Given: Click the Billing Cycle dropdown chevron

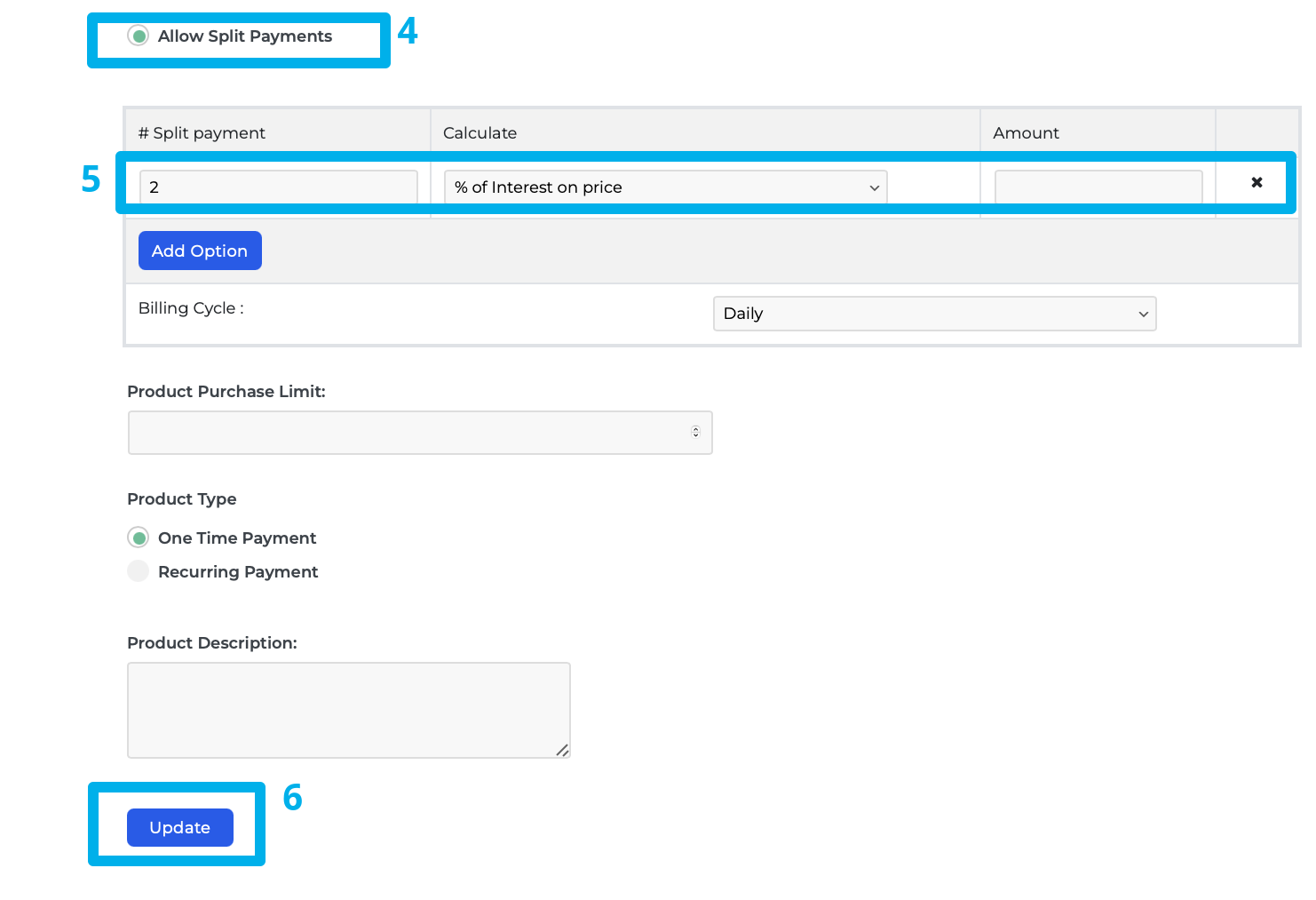Looking at the screenshot, I should (1143, 314).
